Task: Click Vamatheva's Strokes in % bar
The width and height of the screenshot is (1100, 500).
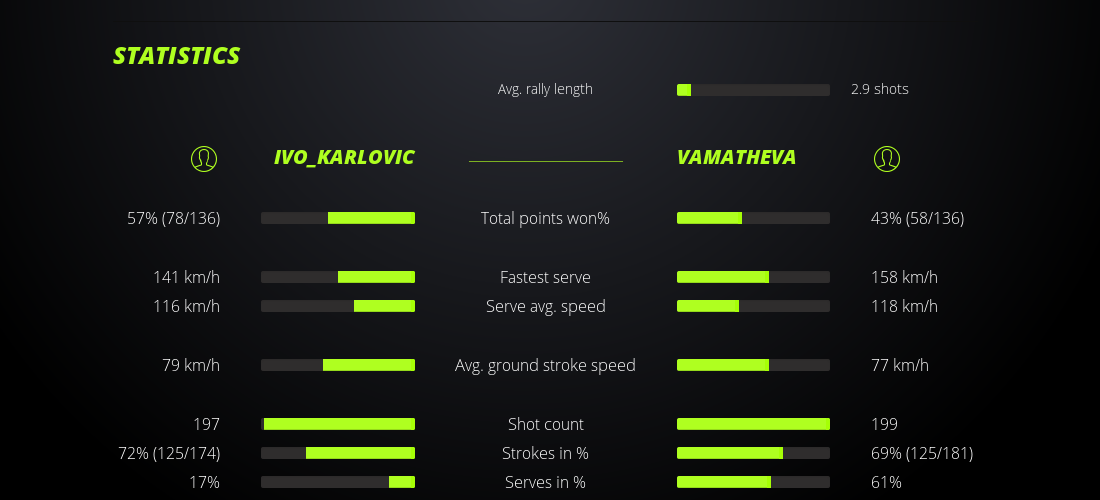Action: [753, 453]
